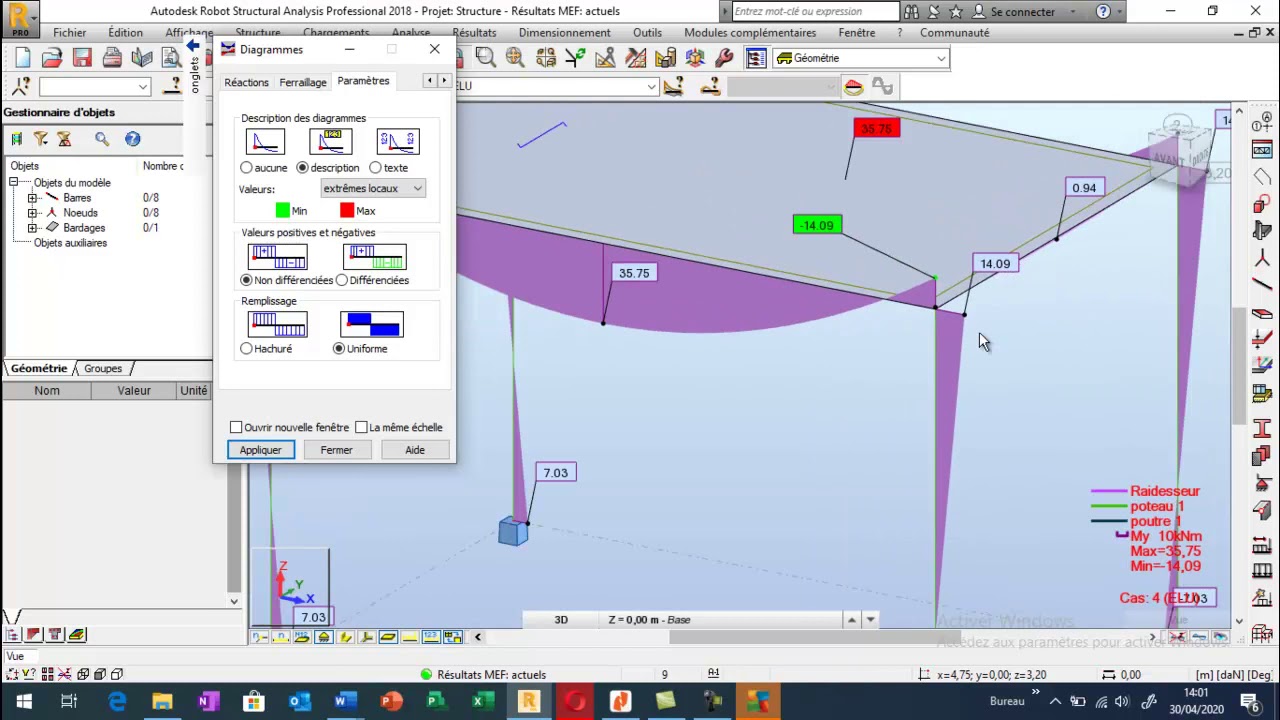The width and height of the screenshot is (1280, 720).
Task: Click the bar drawing line icon in right toolbar
Action: (1262, 285)
